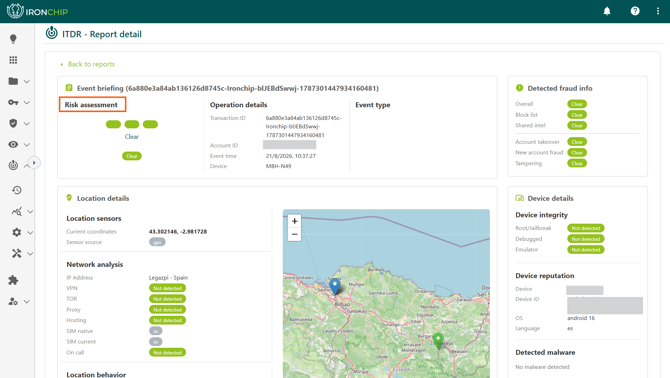
Task: Click the ITDR icon beside page title
Action: (52, 33)
